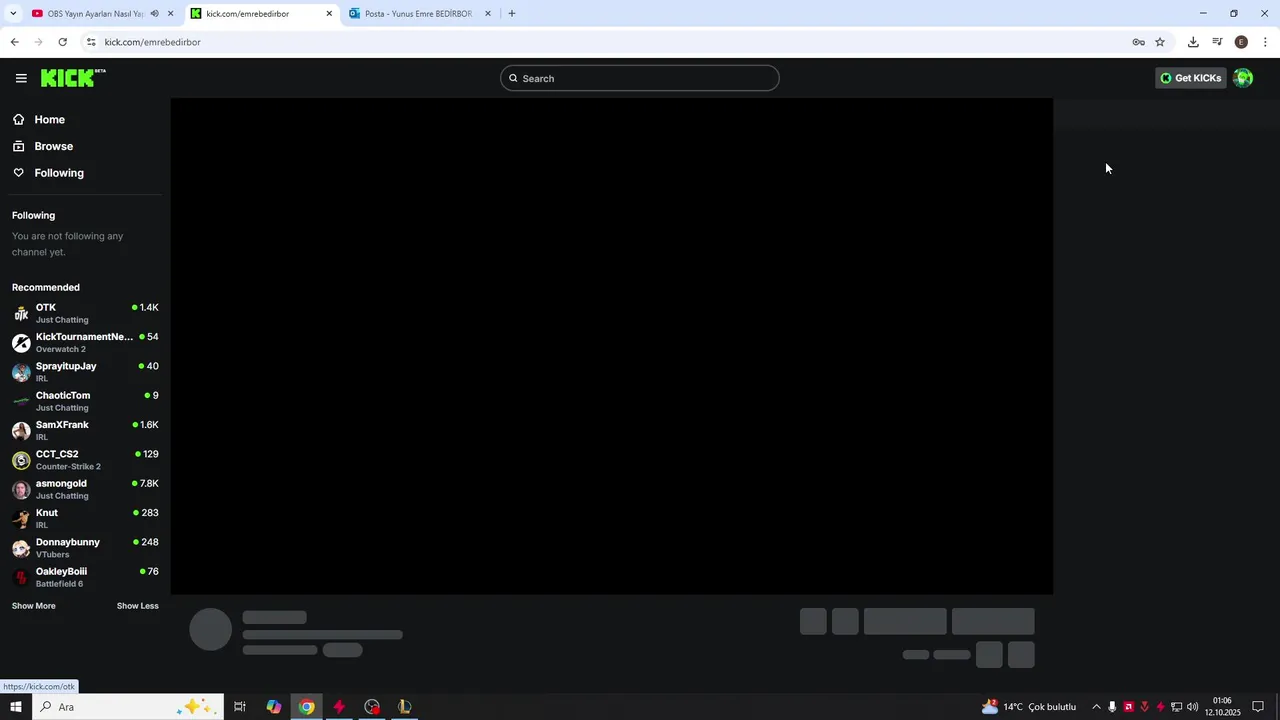
Task: Select the kick.com/emrebedirbor tab
Action: (x=260, y=14)
